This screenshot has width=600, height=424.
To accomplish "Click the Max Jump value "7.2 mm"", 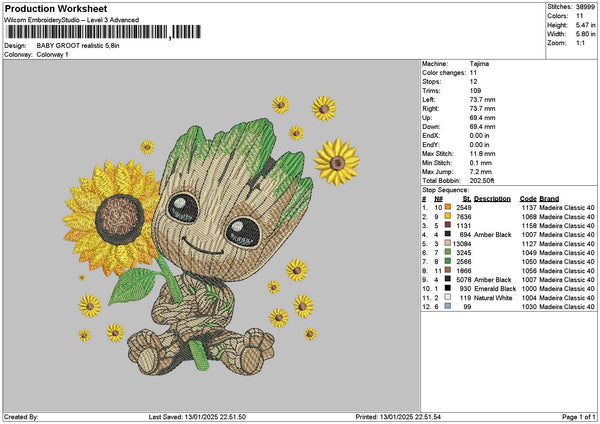I will coord(481,172).
